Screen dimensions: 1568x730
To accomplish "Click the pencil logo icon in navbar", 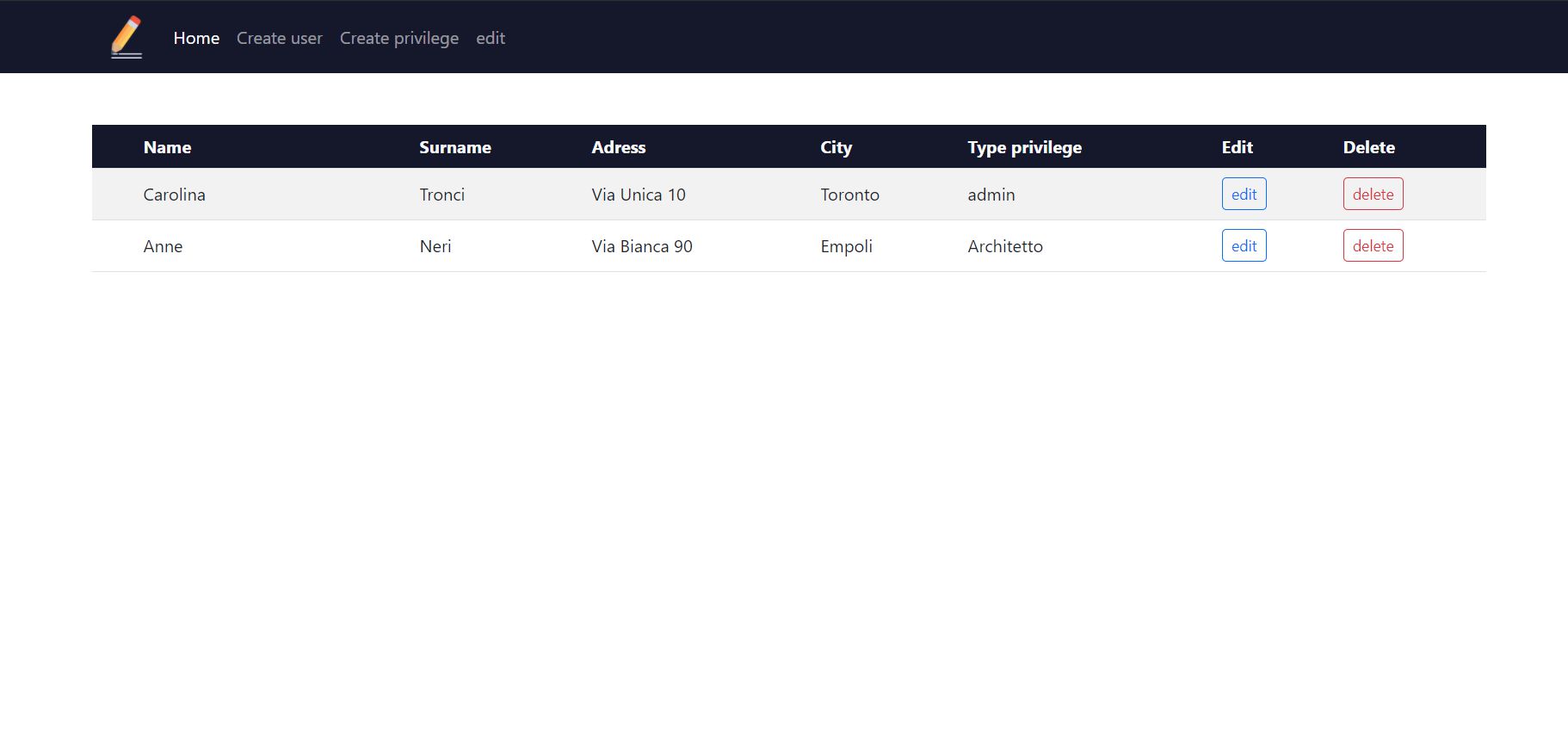I will 127,37.
